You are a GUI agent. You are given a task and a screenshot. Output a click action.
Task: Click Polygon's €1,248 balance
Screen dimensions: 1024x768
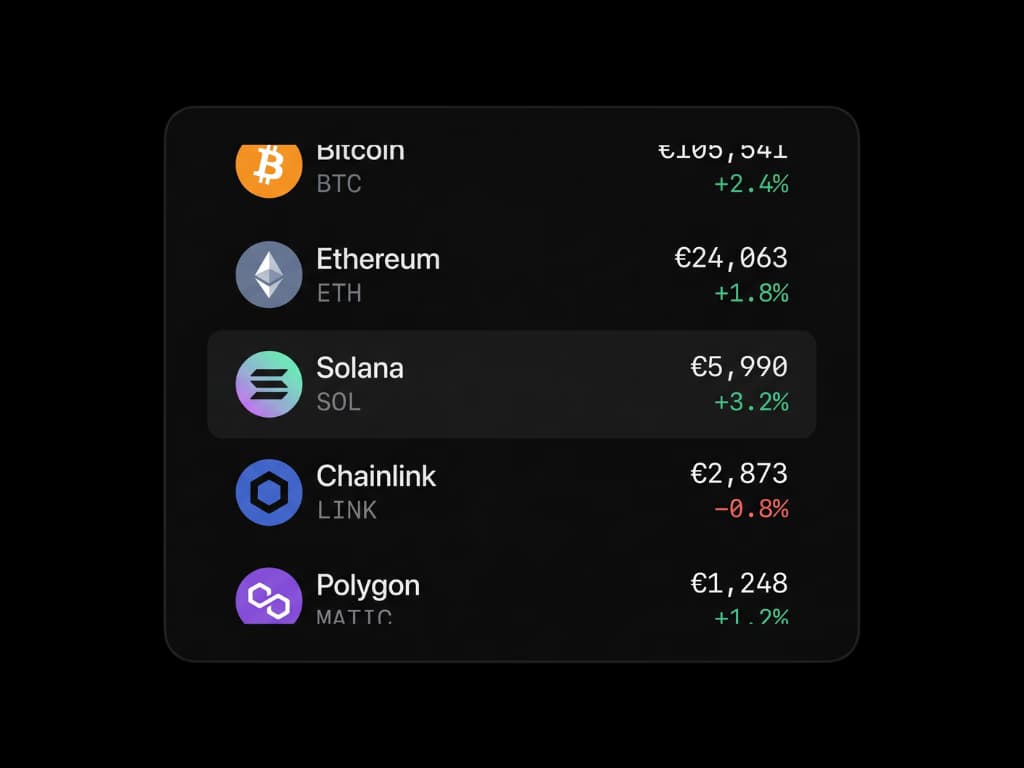739,584
